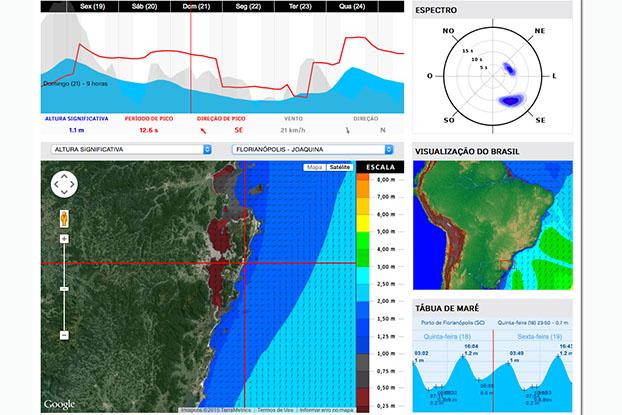Zoom in with the plus button
This screenshot has width=622, height=415.
click(x=64, y=239)
